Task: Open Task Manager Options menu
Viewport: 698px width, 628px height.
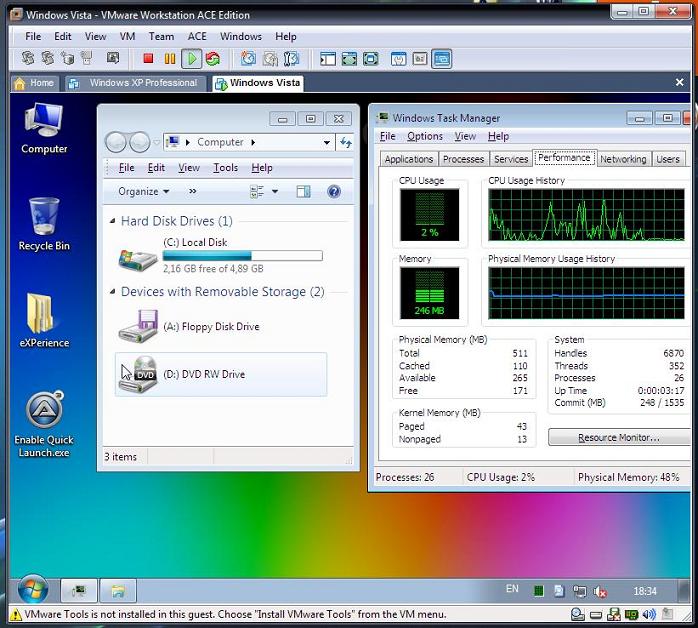Action: (425, 136)
